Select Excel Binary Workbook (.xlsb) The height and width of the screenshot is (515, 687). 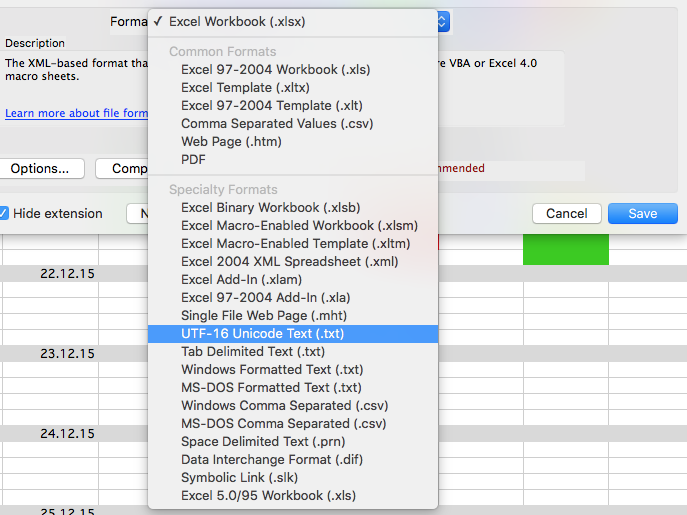click(293, 208)
